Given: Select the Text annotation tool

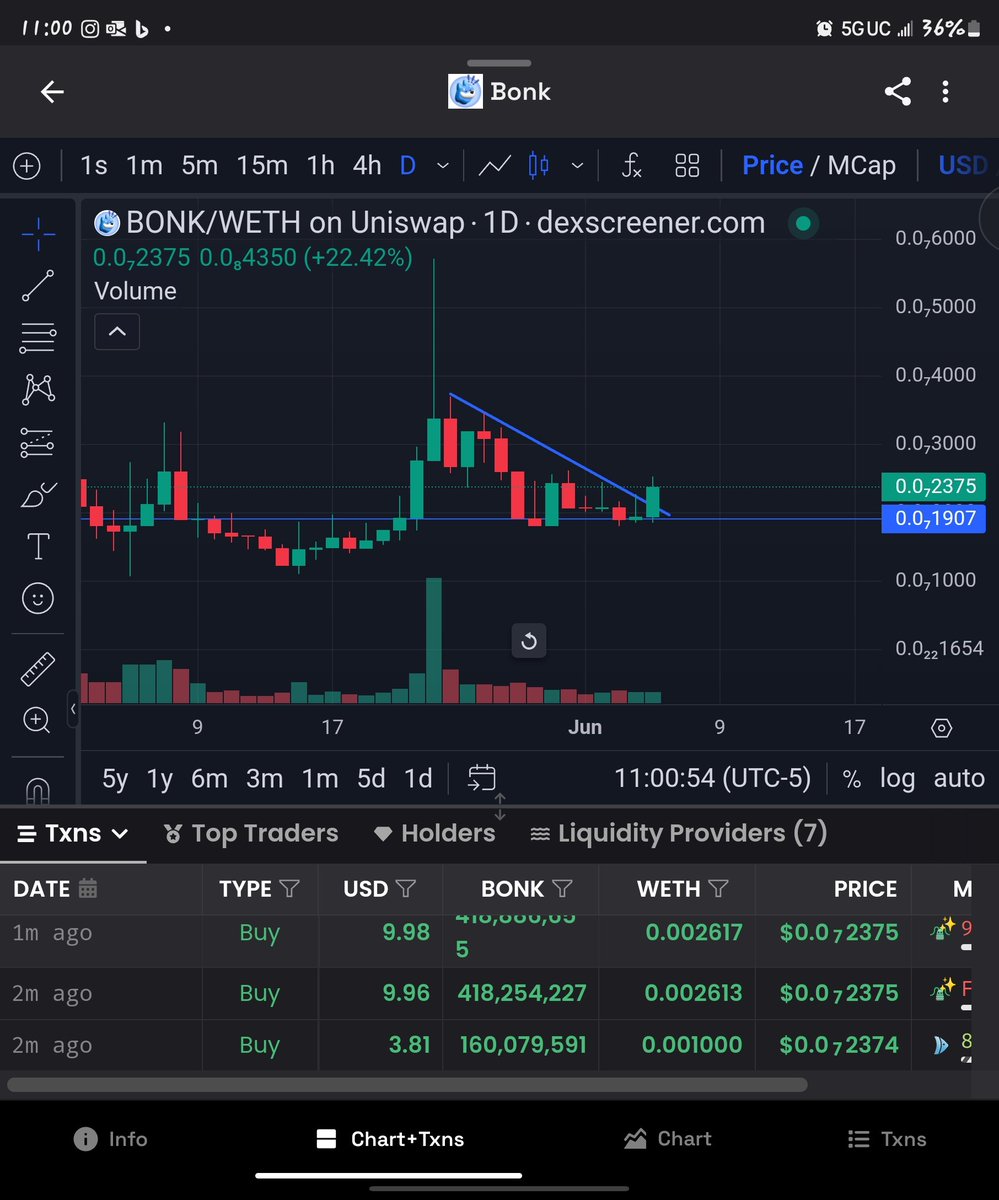Looking at the screenshot, I should pyautogui.click(x=38, y=546).
